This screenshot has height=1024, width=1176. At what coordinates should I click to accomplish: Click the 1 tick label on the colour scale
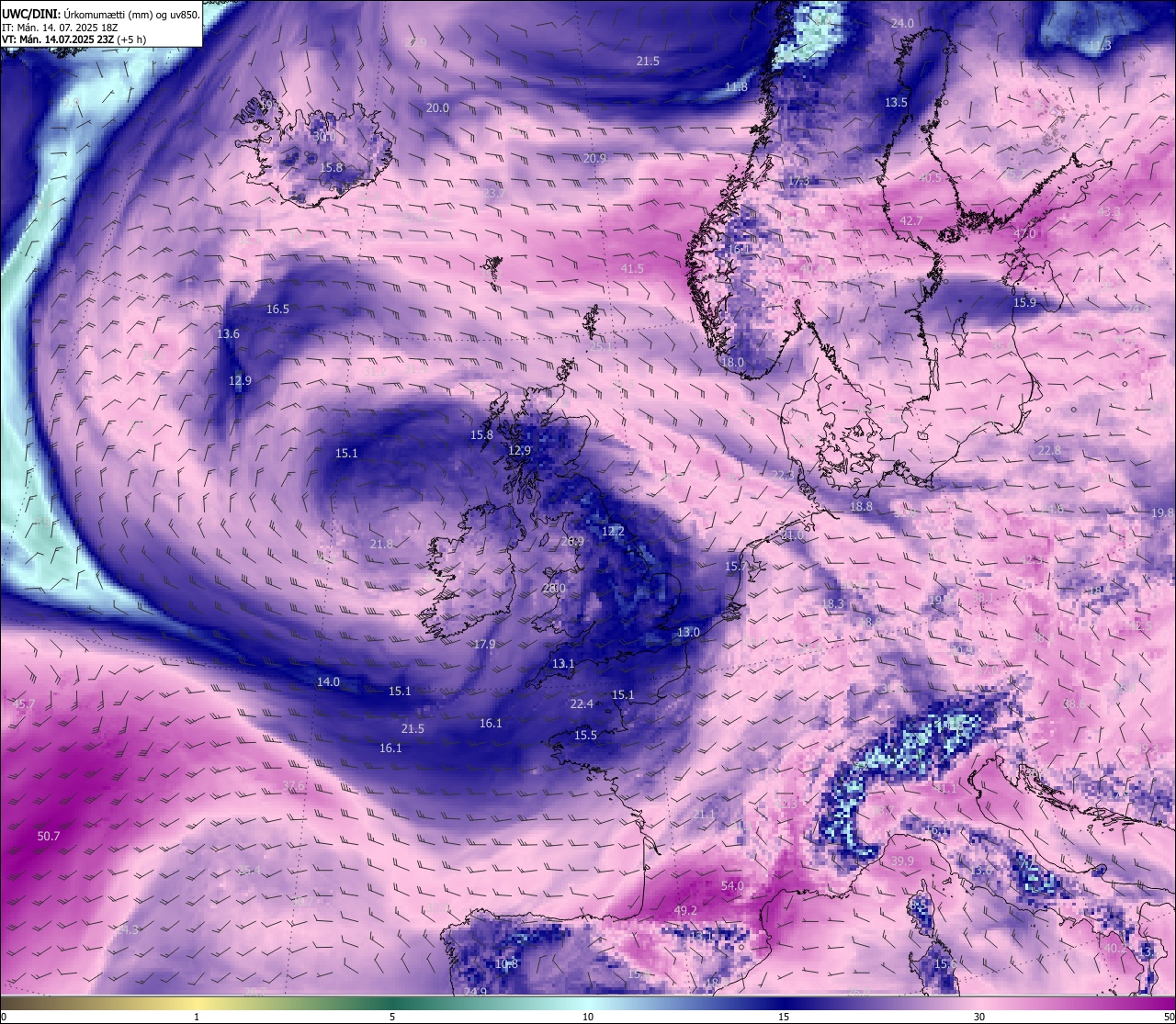(x=197, y=1017)
